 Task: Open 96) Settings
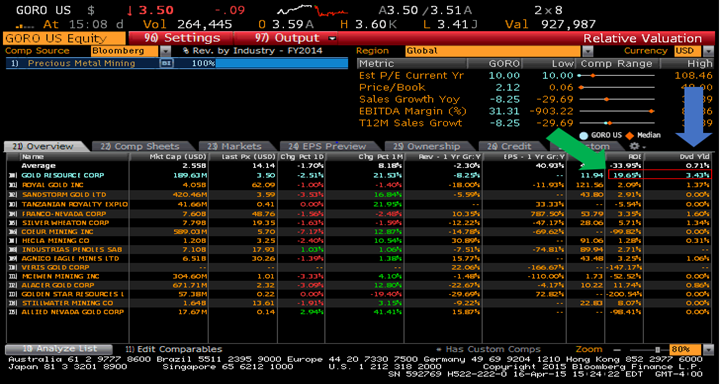point(181,39)
